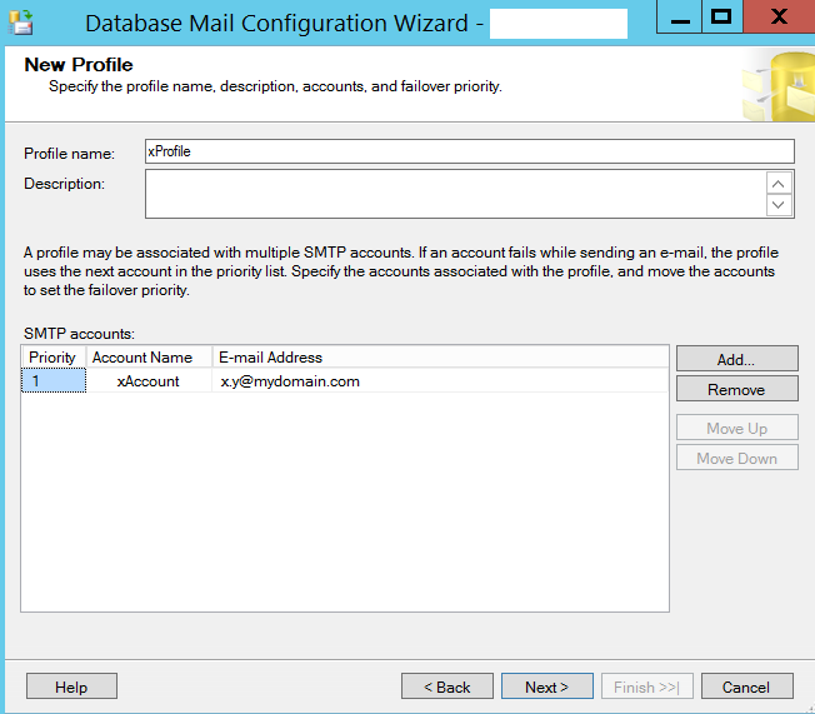Click the Account Name column header
Screen dimensions: 815x714
(x=149, y=357)
